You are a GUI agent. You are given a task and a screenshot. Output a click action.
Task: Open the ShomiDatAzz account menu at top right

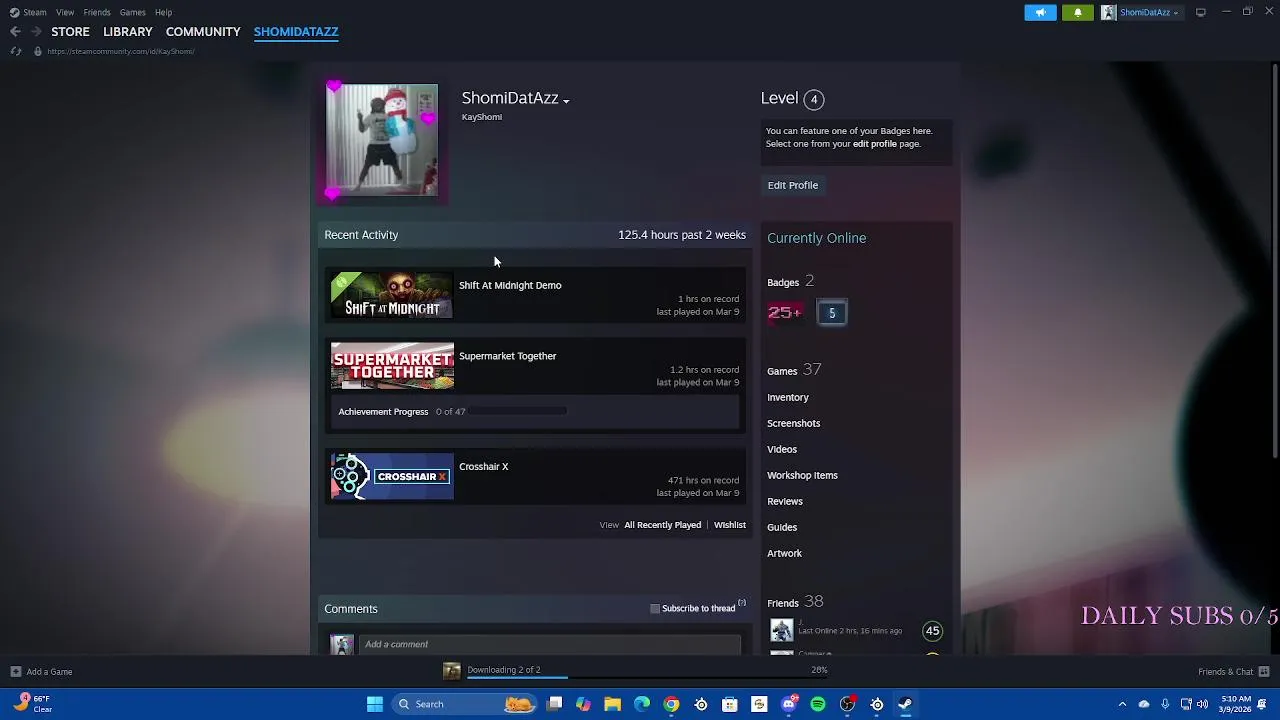coord(1142,12)
